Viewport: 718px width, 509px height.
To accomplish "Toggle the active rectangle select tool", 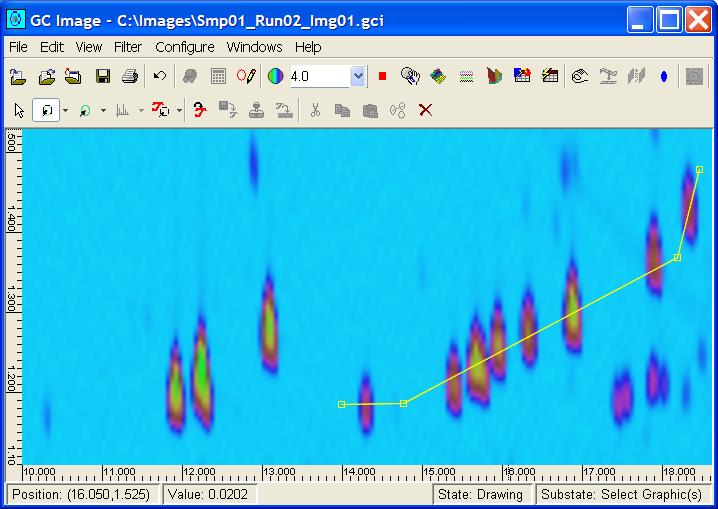I will (46, 110).
